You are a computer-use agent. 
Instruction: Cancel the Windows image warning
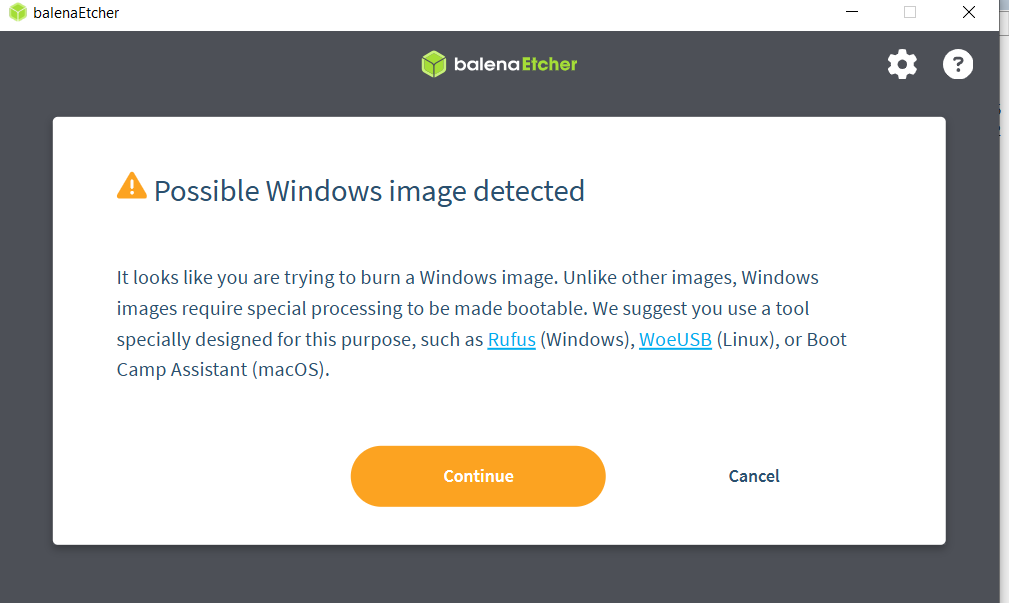tap(754, 476)
